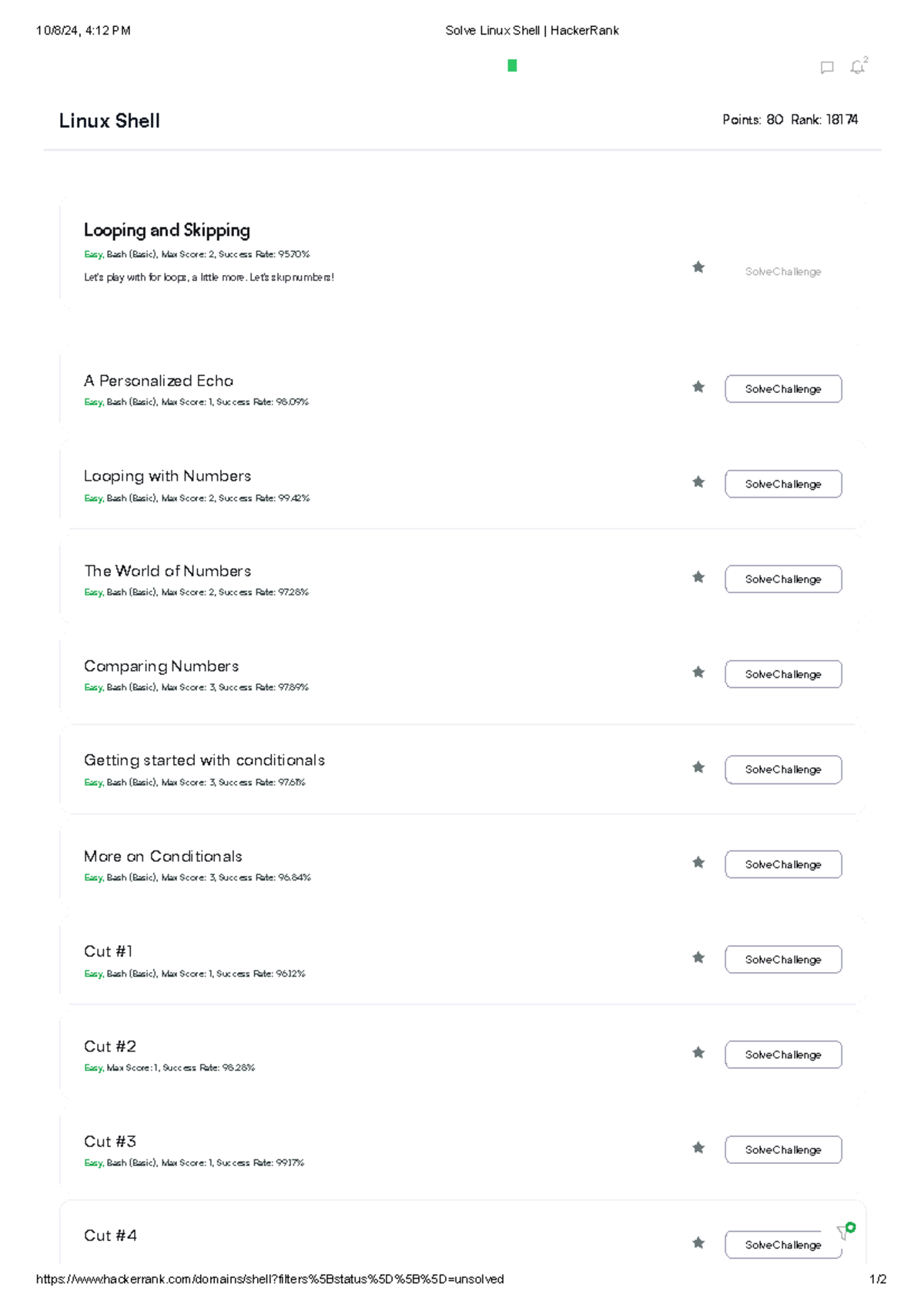Viewport: 924px width, 1308px height.
Task: Star the Looping and Skipping challenge
Action: coord(698,267)
